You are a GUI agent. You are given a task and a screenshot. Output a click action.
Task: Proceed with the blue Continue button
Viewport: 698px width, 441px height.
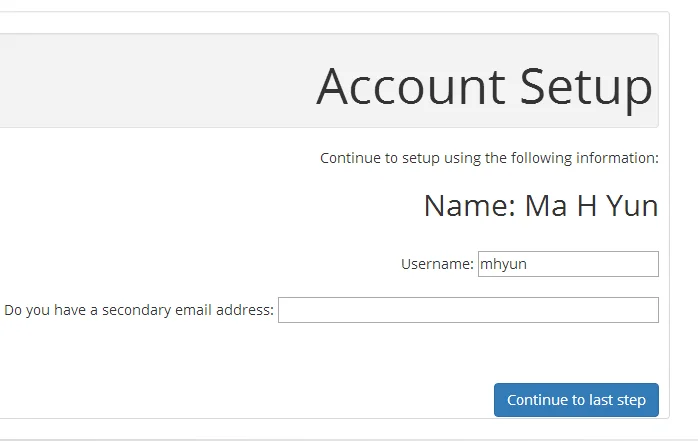click(576, 400)
